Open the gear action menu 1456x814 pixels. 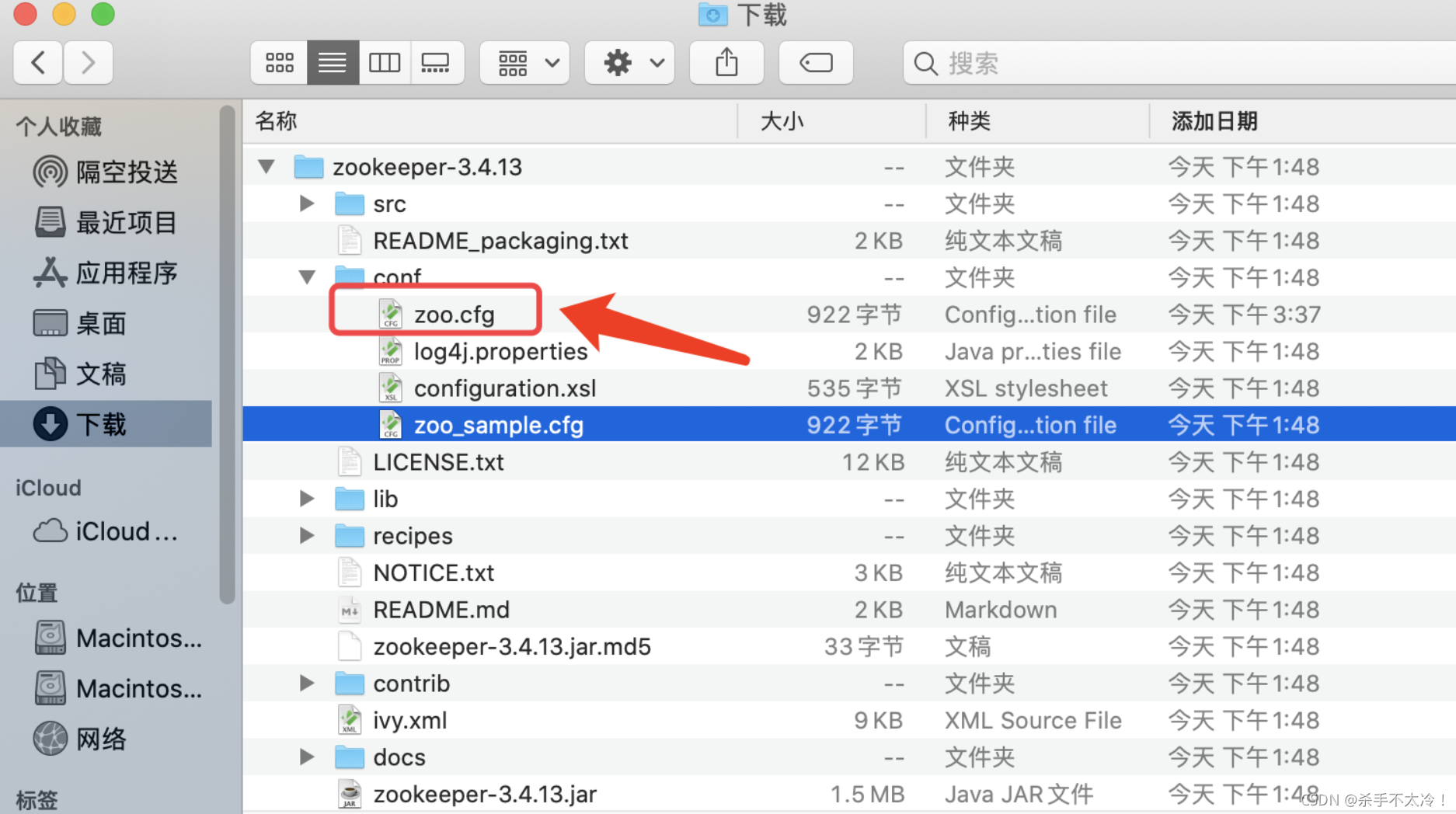[x=630, y=62]
